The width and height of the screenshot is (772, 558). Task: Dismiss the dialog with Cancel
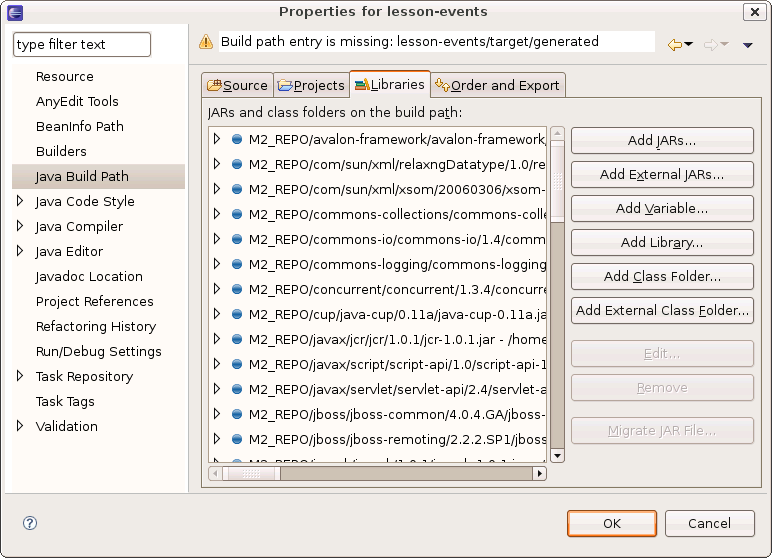tap(709, 524)
